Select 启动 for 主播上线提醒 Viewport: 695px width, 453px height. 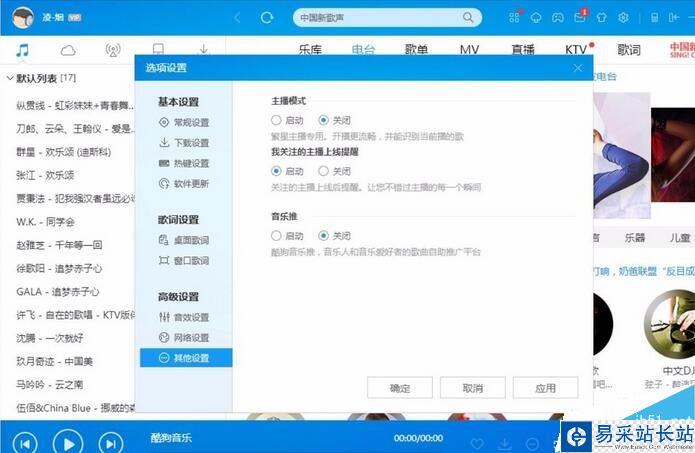[276, 171]
